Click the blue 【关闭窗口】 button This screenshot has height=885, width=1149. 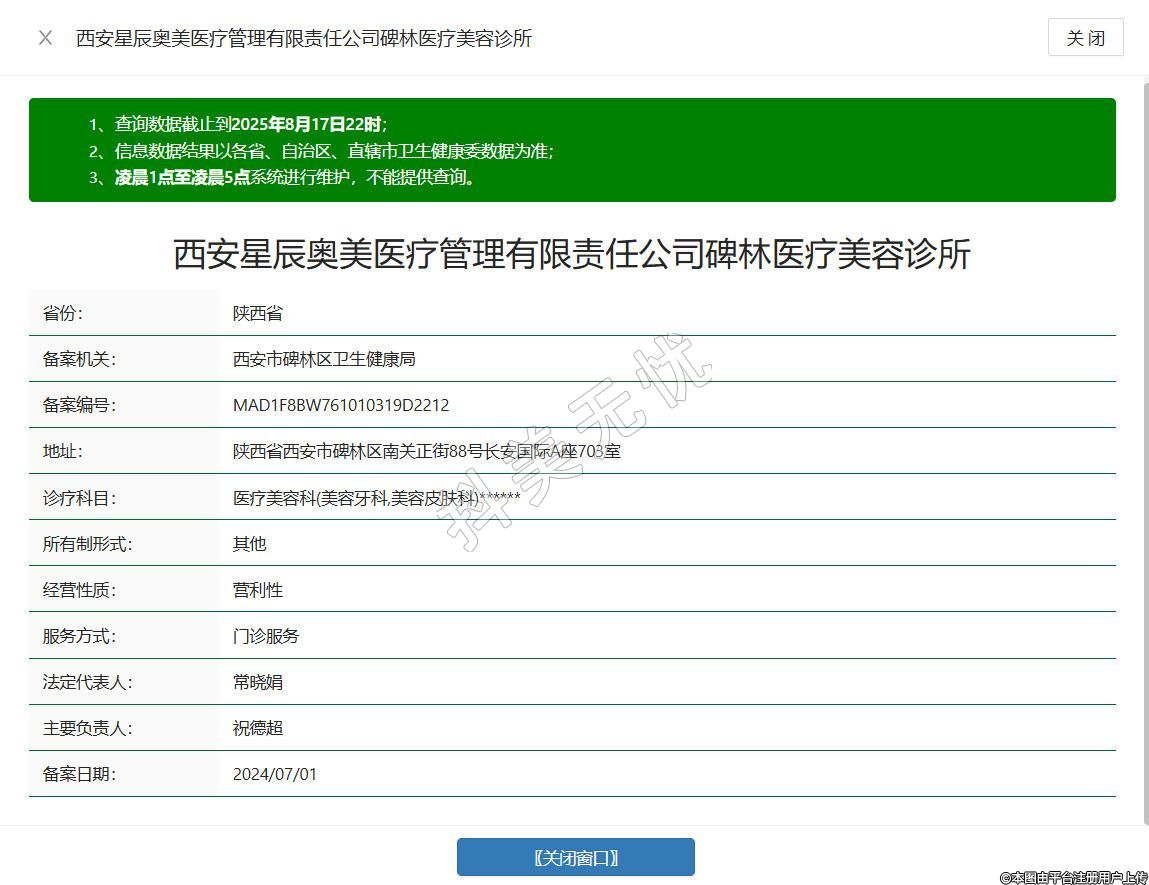coord(575,857)
